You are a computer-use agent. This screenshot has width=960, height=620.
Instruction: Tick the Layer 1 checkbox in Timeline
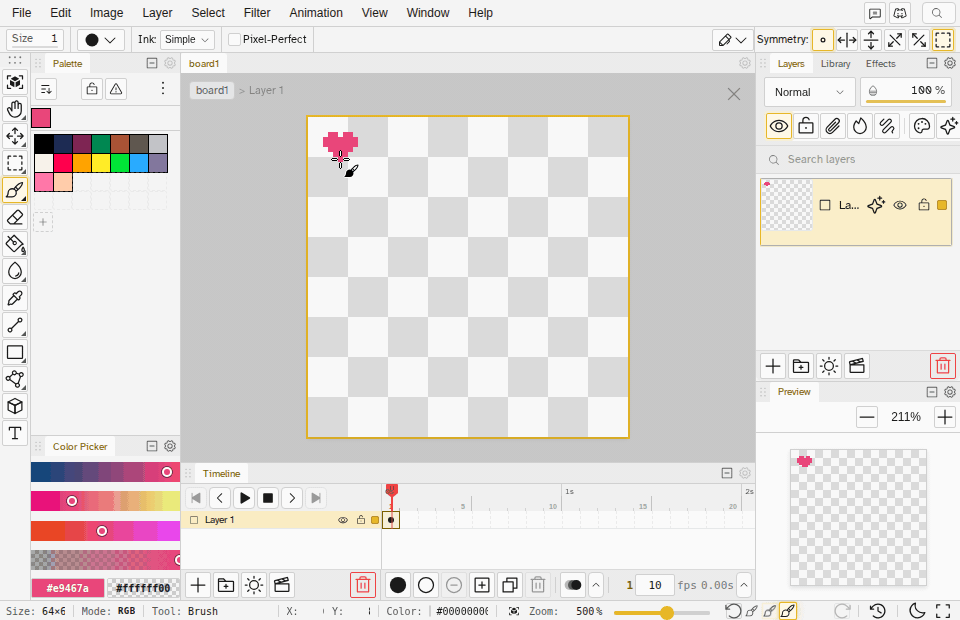(x=194, y=520)
